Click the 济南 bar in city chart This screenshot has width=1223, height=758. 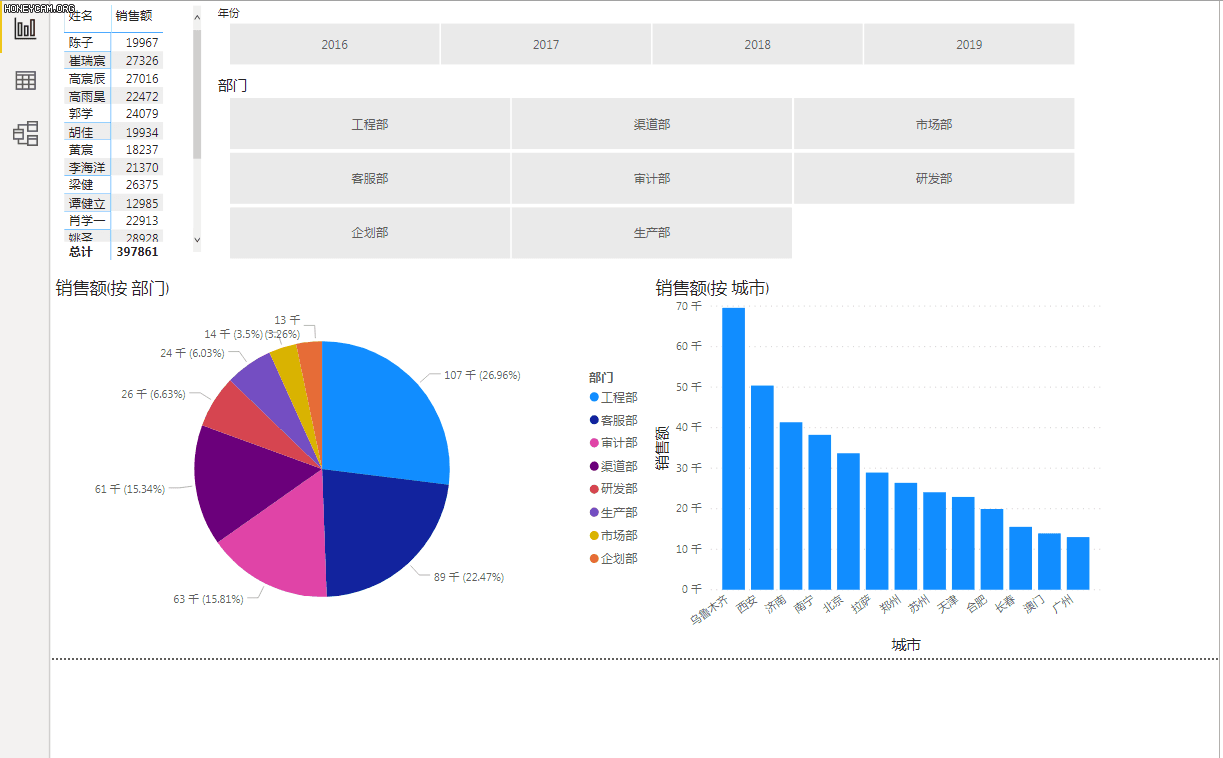click(x=791, y=506)
